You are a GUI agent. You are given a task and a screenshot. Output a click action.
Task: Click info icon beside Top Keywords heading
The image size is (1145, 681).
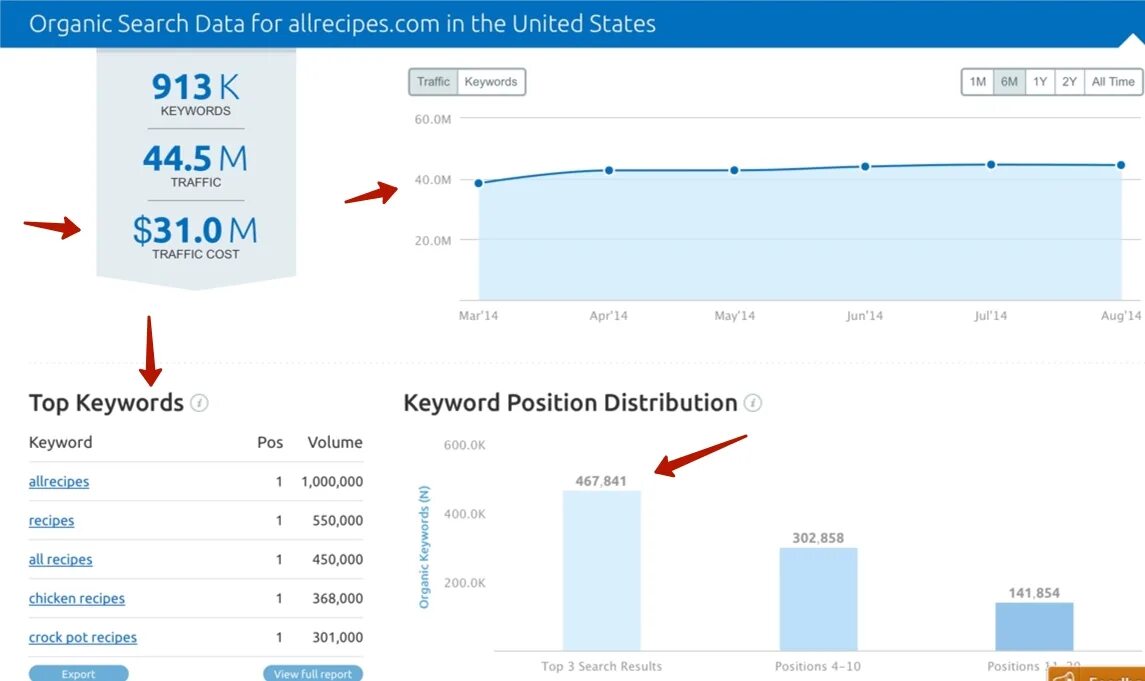200,403
